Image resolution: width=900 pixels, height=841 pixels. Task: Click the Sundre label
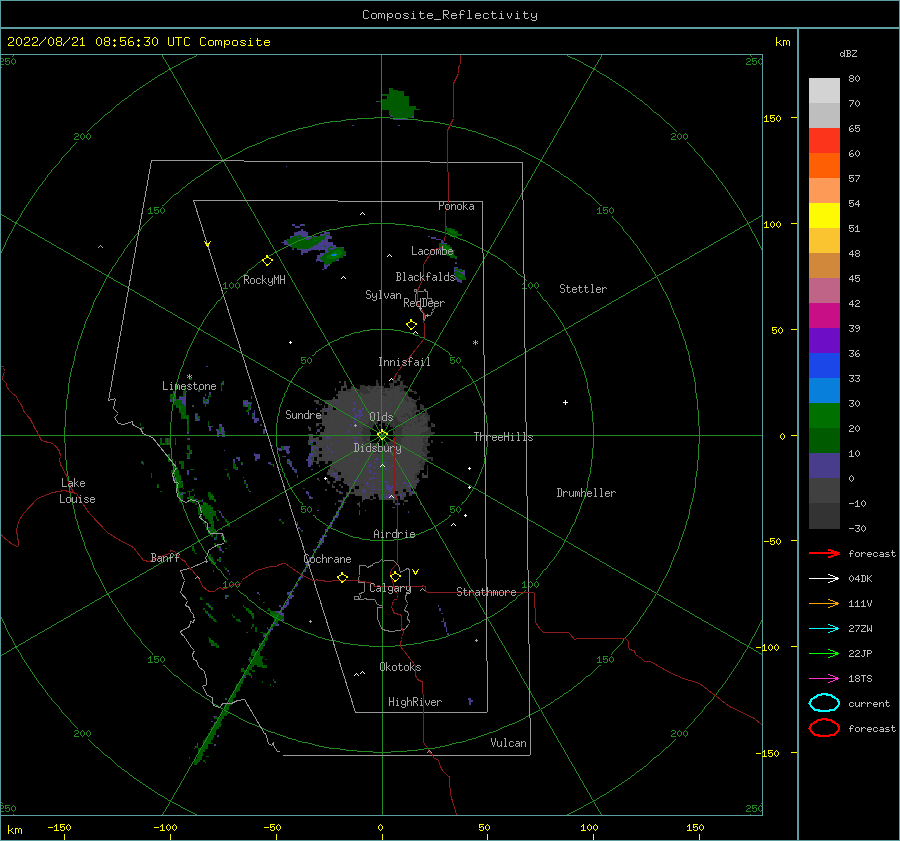tap(303, 414)
